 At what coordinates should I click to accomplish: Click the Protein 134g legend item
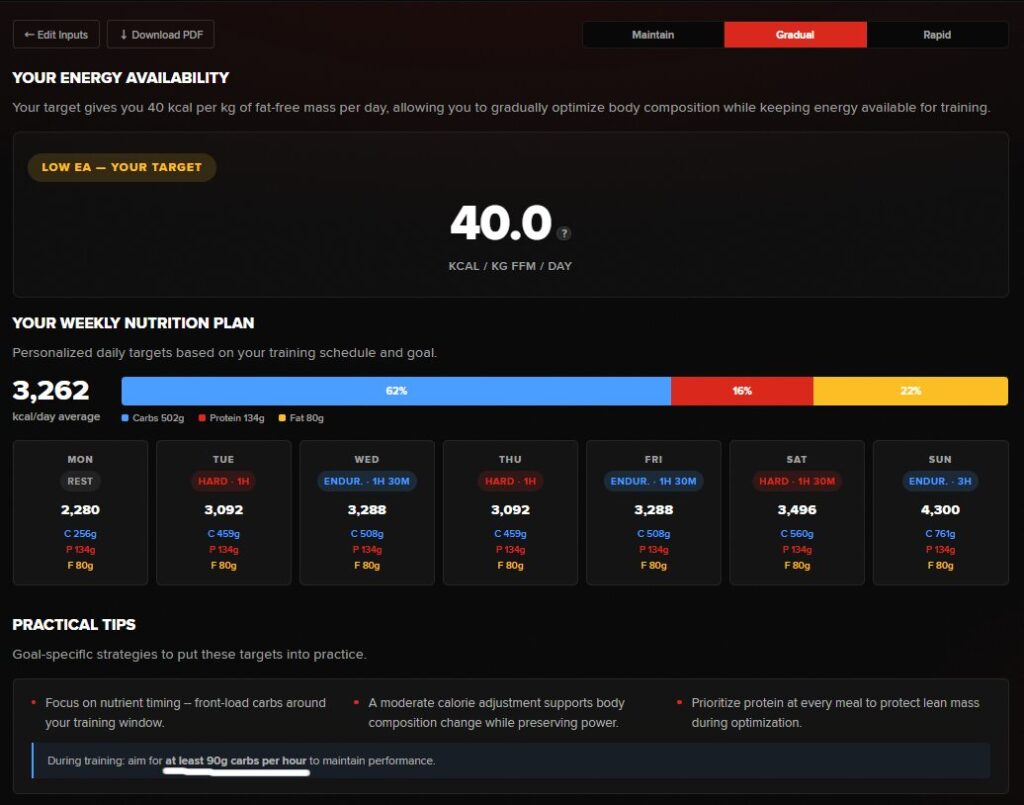pyautogui.click(x=232, y=418)
